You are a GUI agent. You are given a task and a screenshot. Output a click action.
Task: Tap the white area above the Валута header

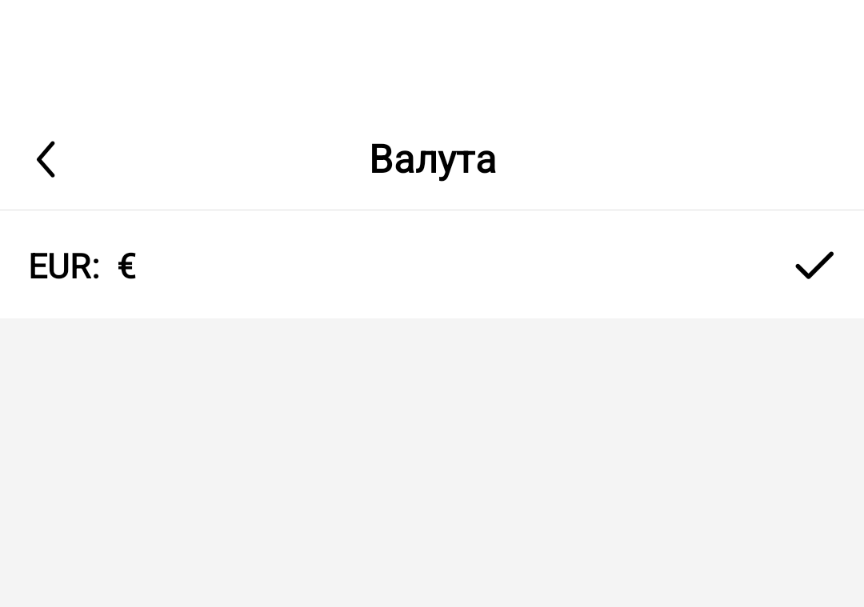432,55
